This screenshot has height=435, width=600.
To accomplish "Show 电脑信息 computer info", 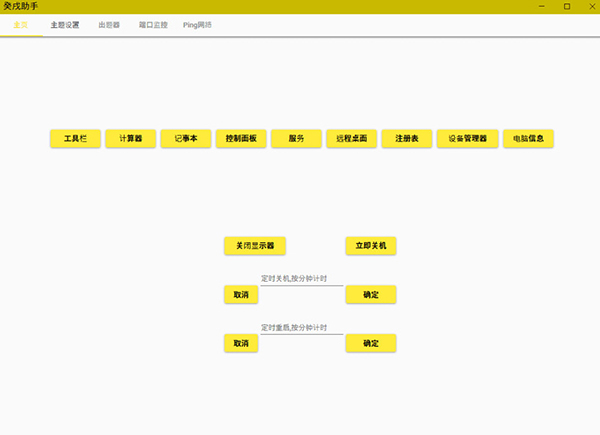I will (x=528, y=138).
